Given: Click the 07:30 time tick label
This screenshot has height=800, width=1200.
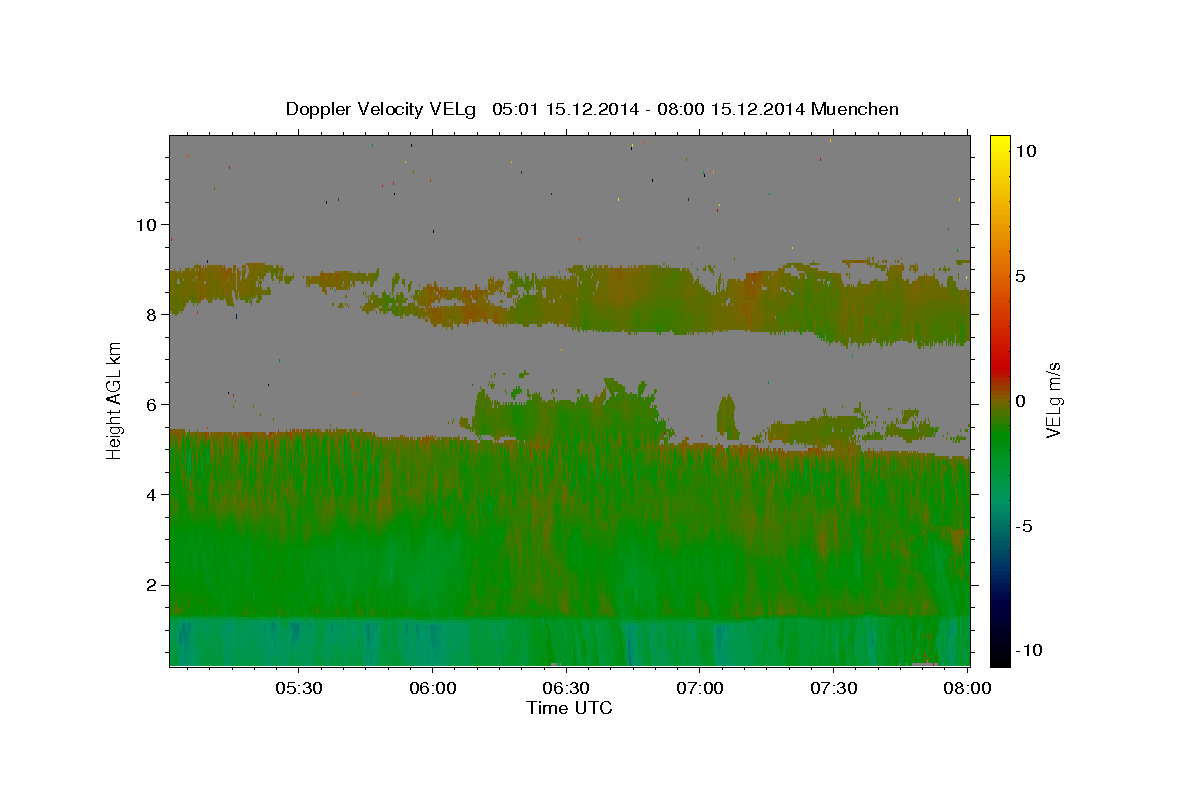Looking at the screenshot, I should [834, 689].
